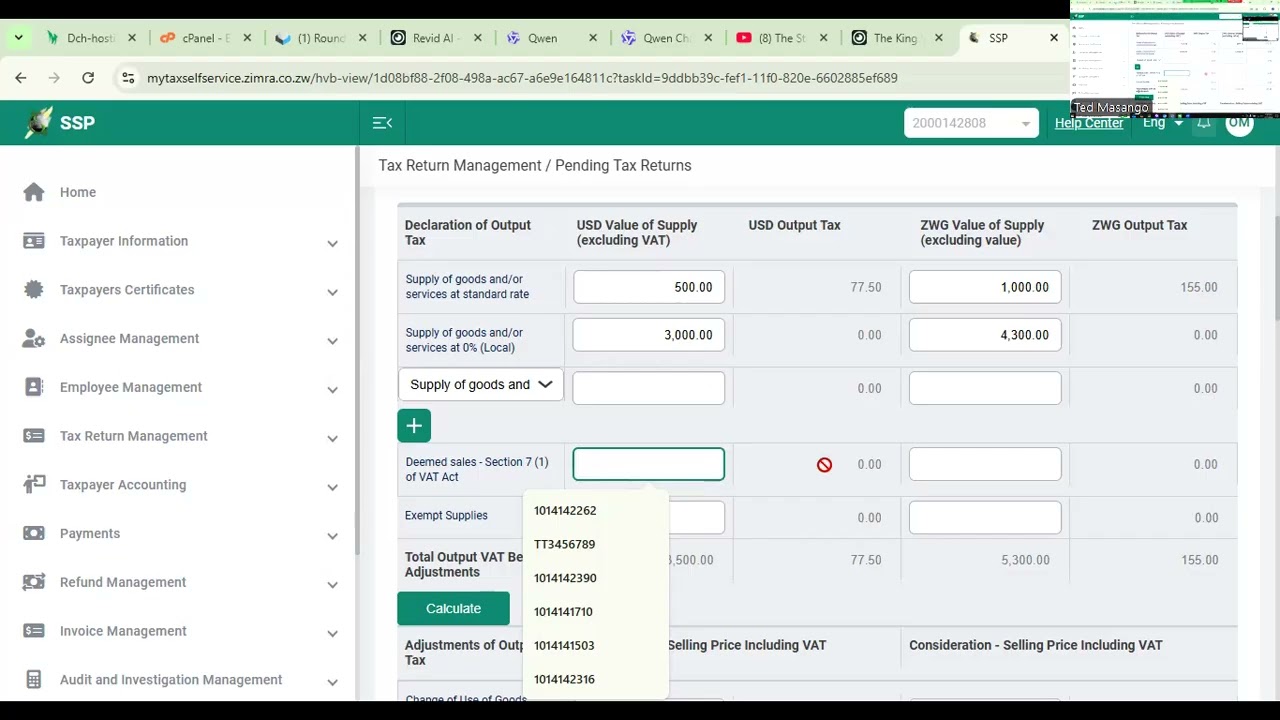The height and width of the screenshot is (720, 1280).
Task: Click the Exempt Supplies ZWG input field
Action: 985,517
